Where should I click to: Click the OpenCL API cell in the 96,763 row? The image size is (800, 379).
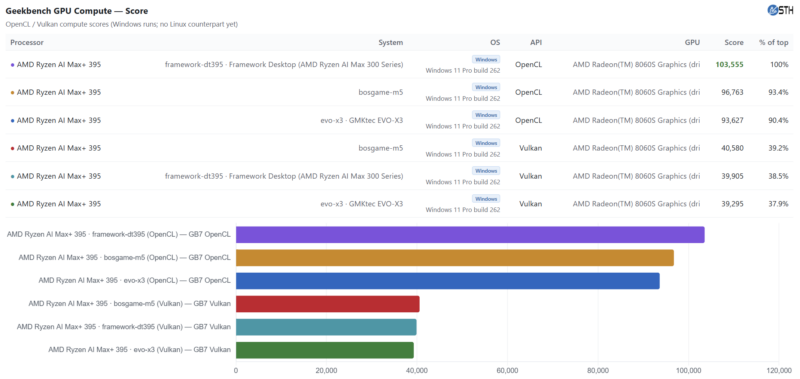528,93
